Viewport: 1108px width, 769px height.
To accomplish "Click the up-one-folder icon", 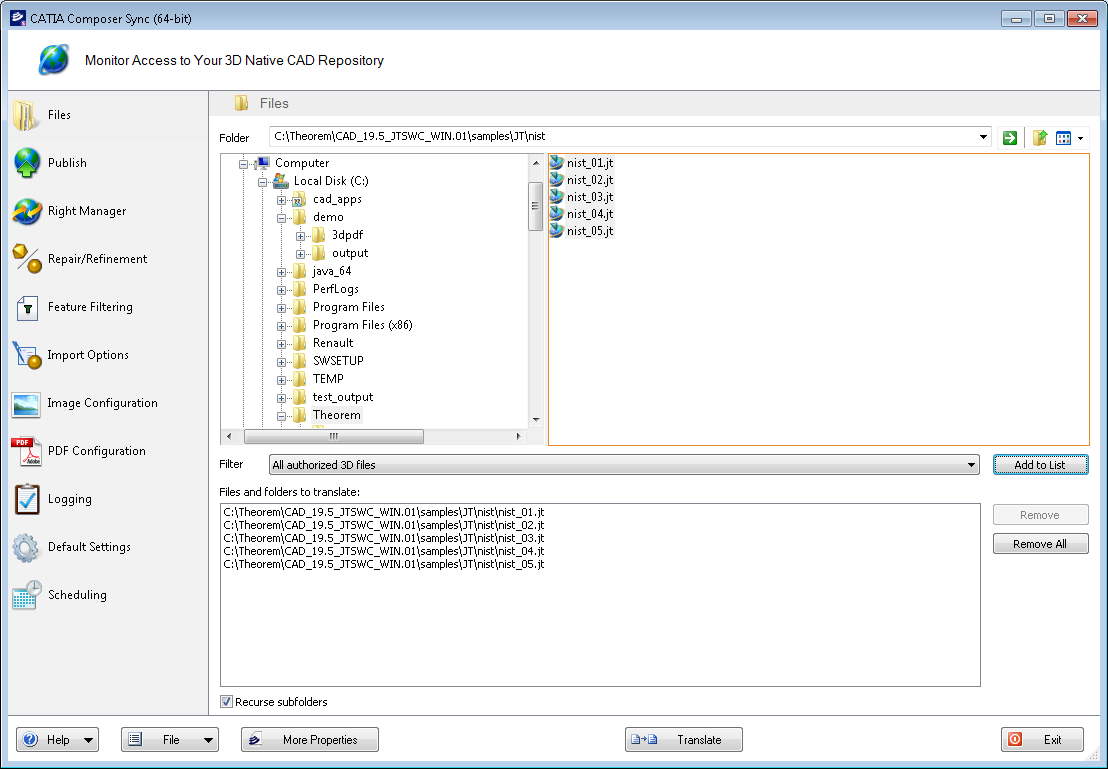I will pyautogui.click(x=1039, y=138).
